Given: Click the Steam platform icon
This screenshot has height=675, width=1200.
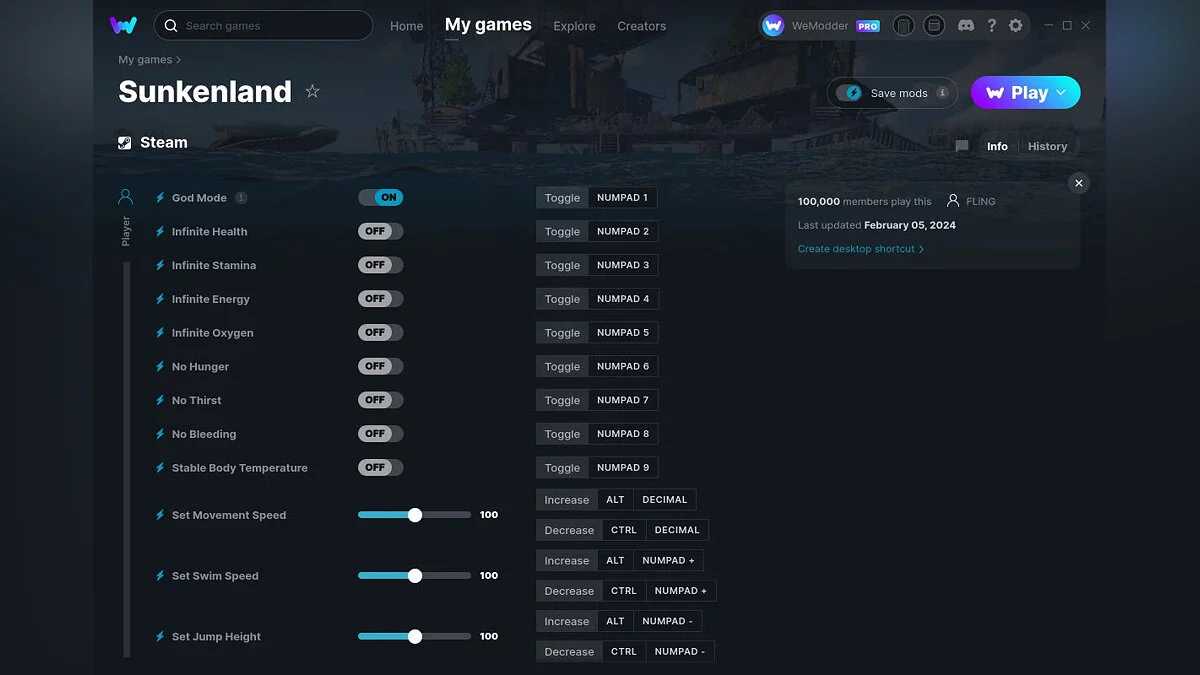Looking at the screenshot, I should pos(125,143).
